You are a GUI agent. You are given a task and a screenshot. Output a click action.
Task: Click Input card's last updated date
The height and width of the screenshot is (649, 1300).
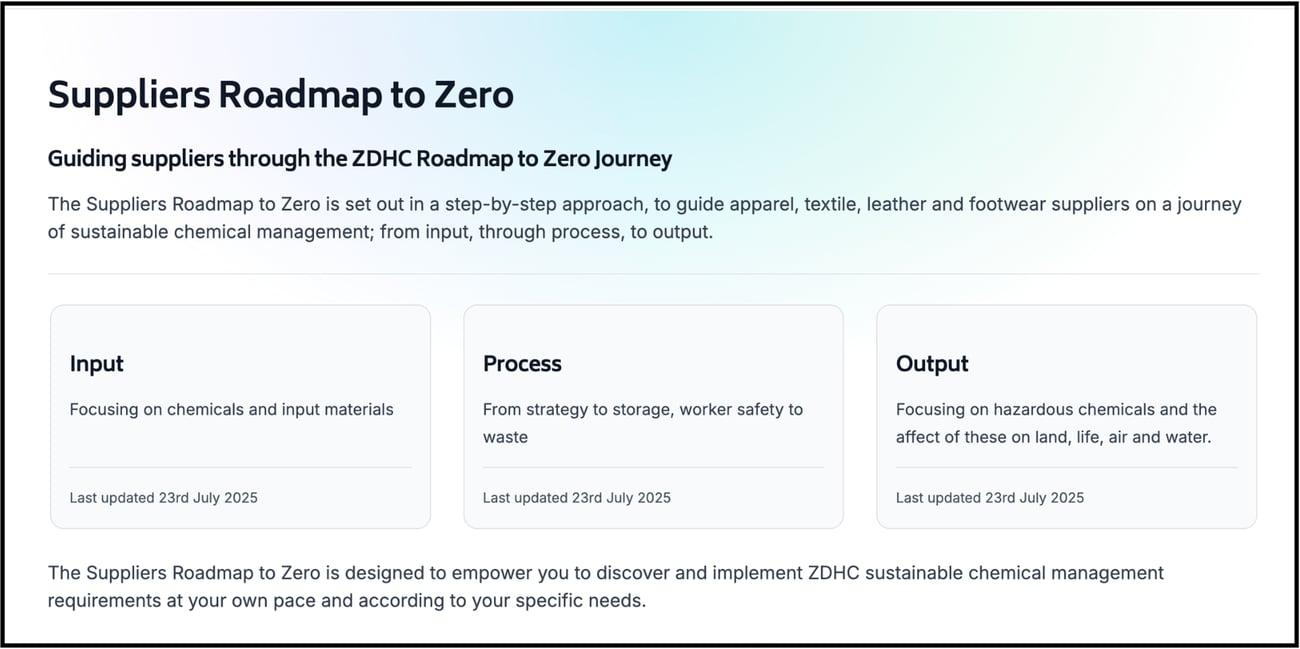pos(163,497)
